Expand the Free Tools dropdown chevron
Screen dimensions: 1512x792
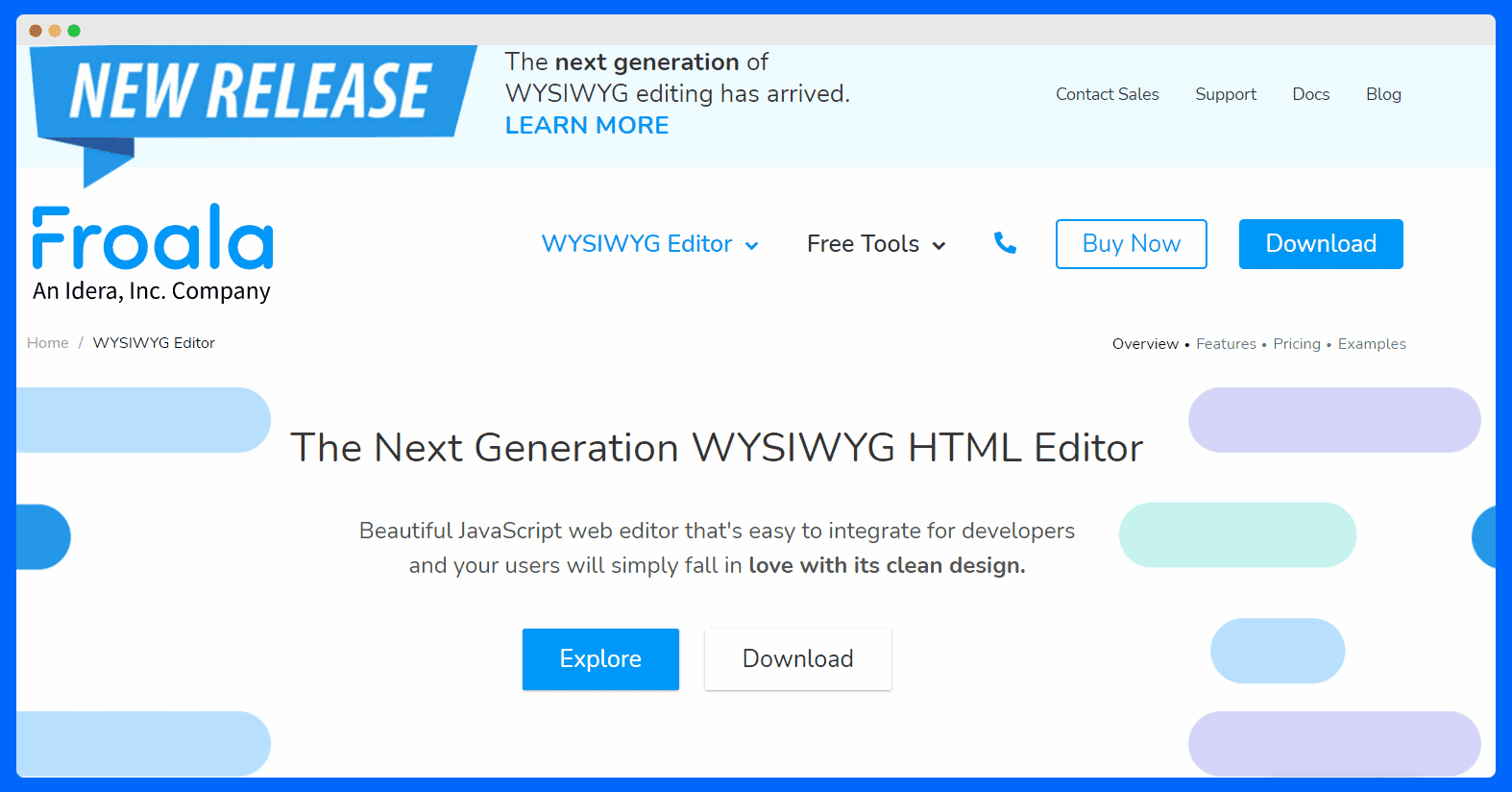[939, 246]
